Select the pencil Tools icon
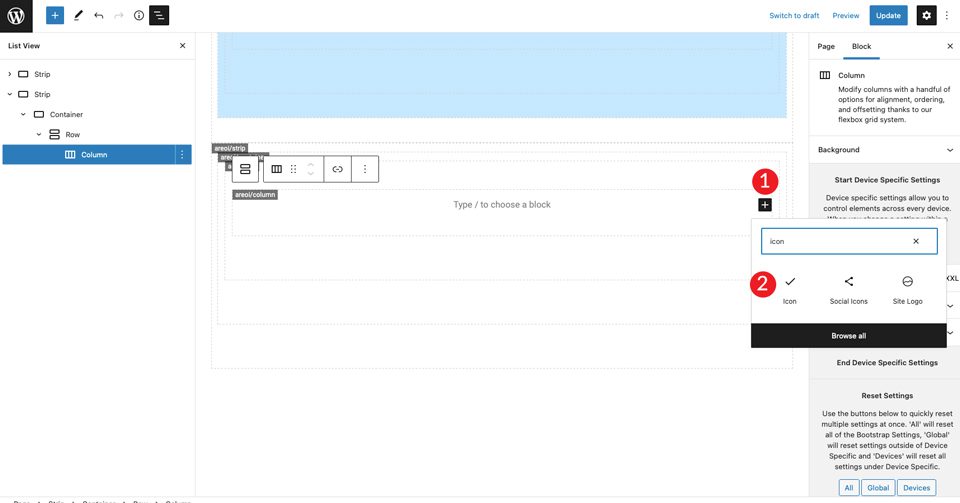Image resolution: width=960 pixels, height=503 pixels. point(78,15)
